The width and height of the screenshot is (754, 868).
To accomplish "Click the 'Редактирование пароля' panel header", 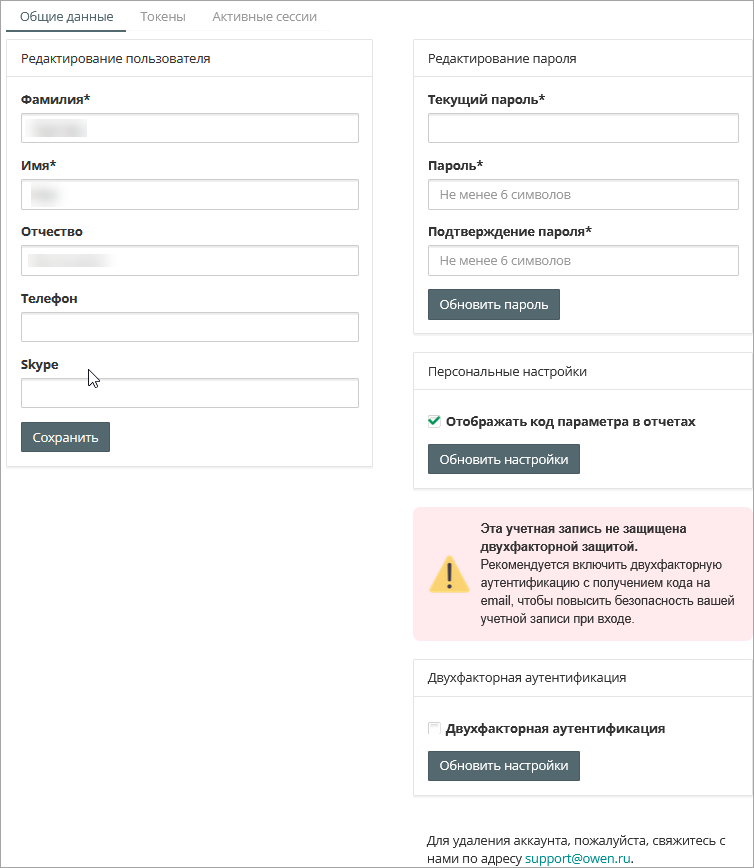I will pyautogui.click(x=502, y=59).
